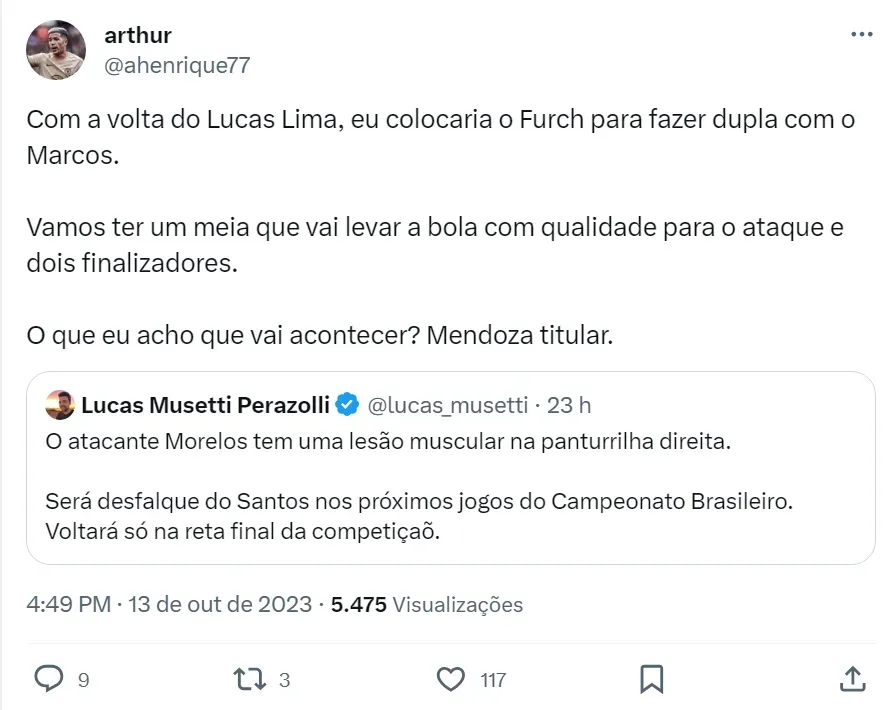Open the arthur display name link
This screenshot has height=710, width=892.
tap(138, 35)
